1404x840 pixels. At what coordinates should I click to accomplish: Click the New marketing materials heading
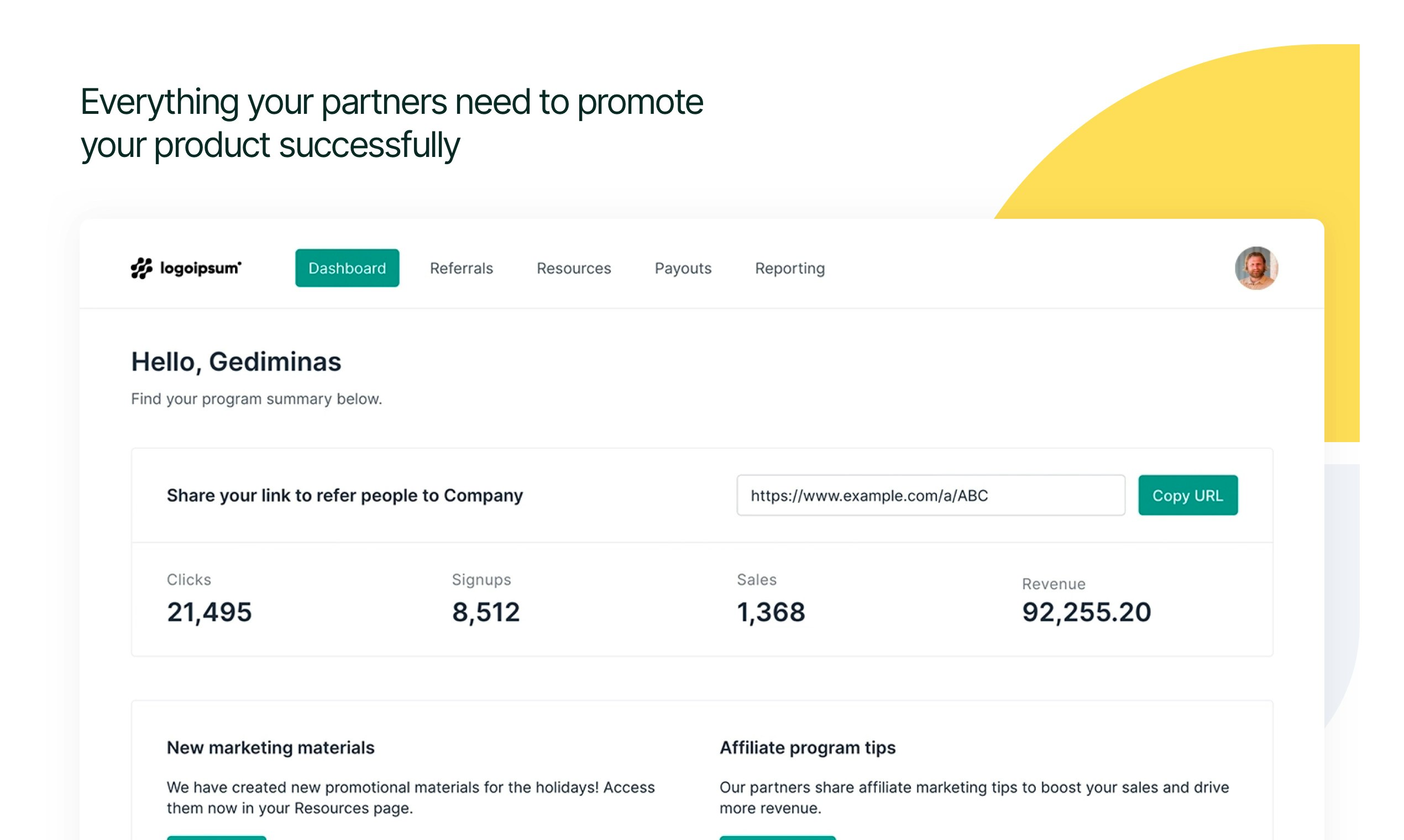coord(271,748)
